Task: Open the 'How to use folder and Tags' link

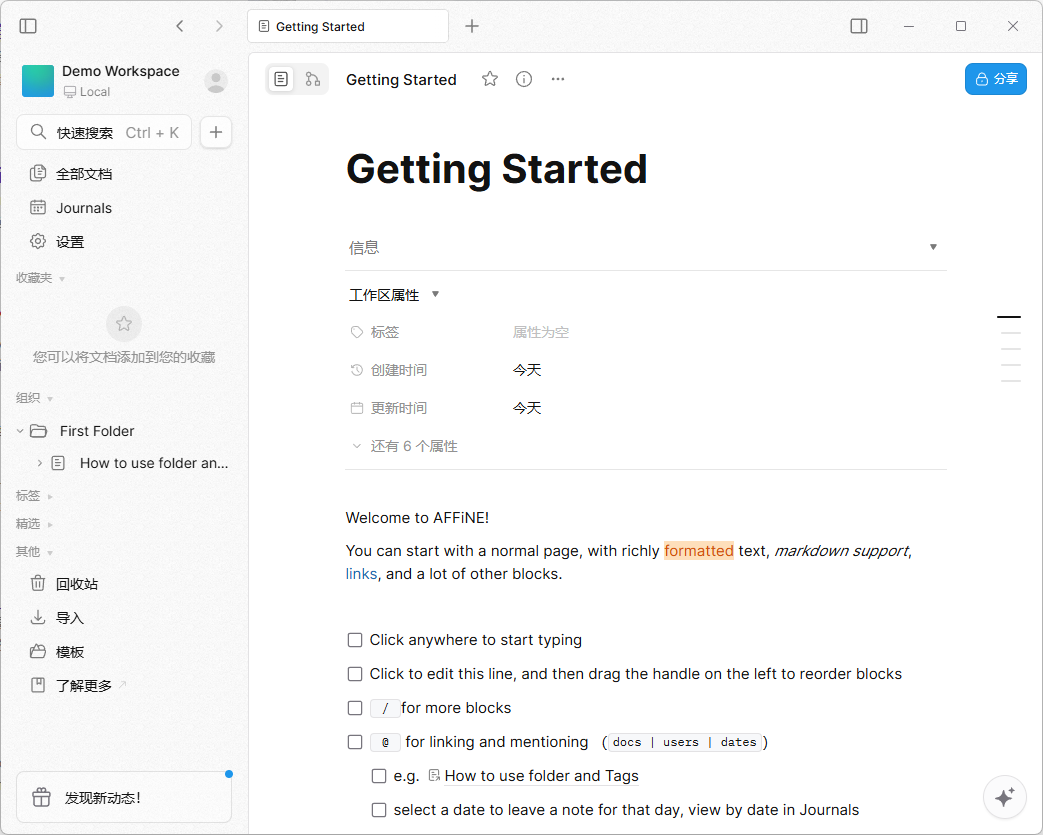Action: [x=541, y=776]
